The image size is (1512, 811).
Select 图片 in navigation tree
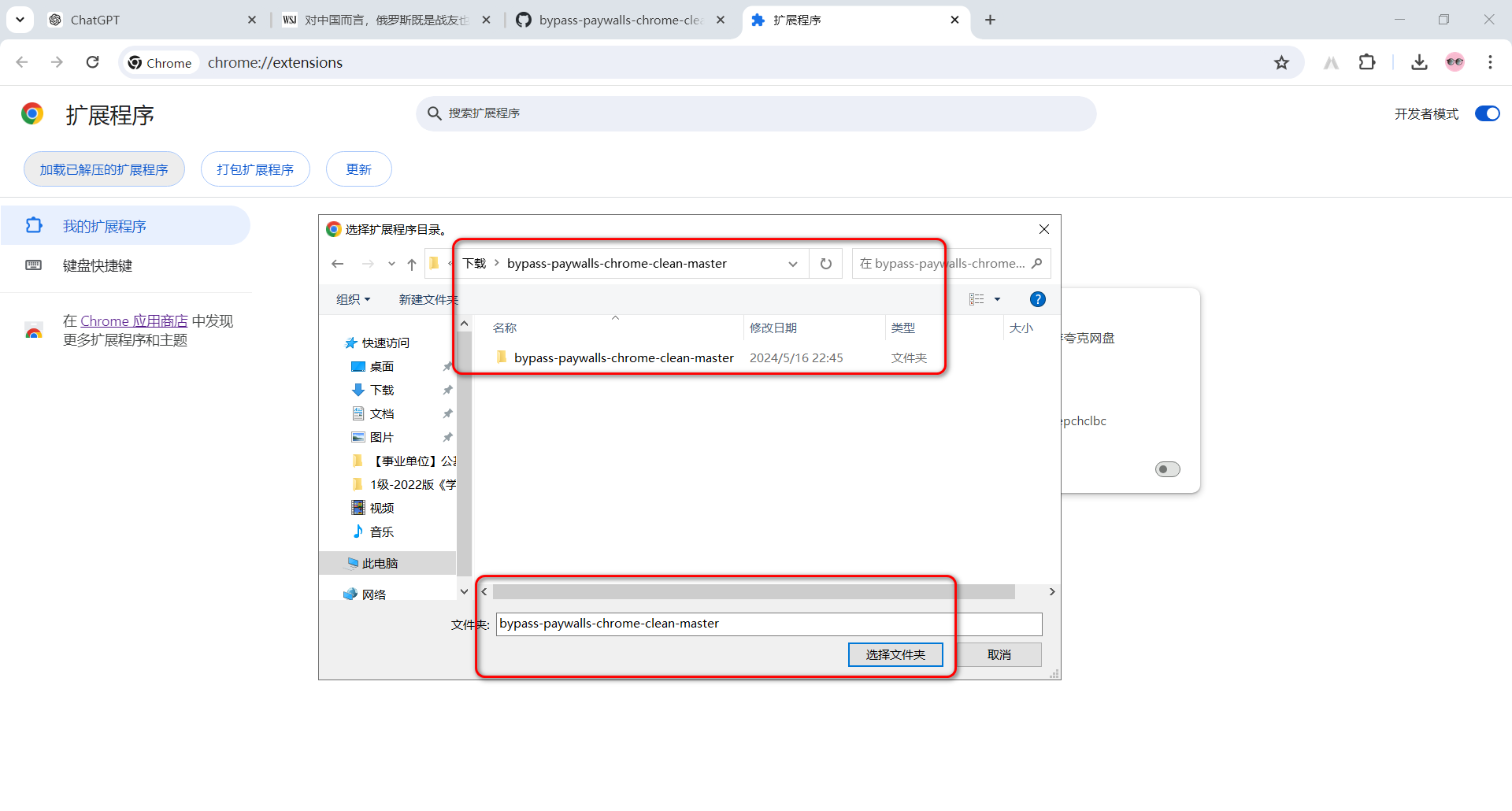click(382, 438)
